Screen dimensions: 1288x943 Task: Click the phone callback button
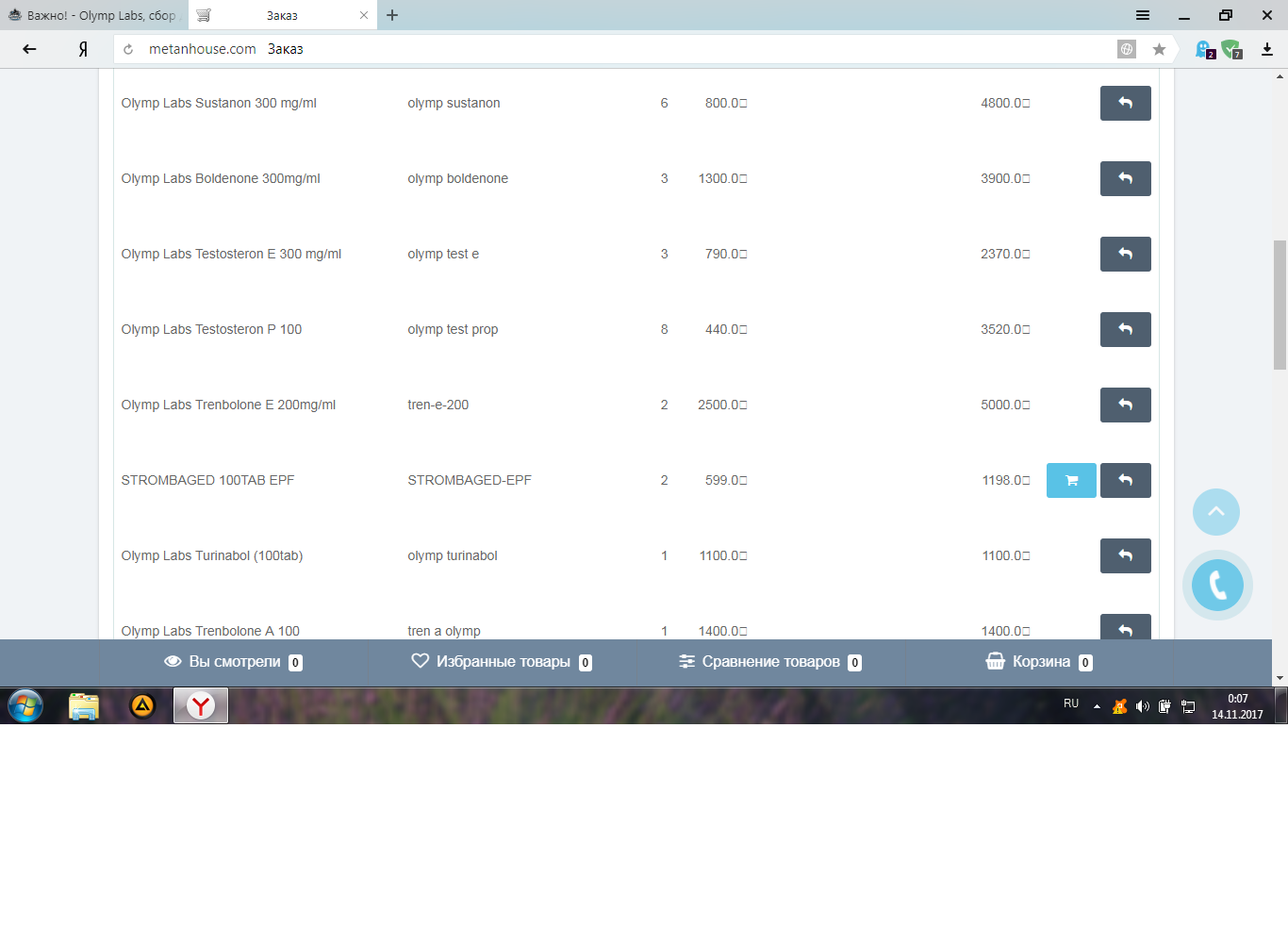tap(1217, 585)
